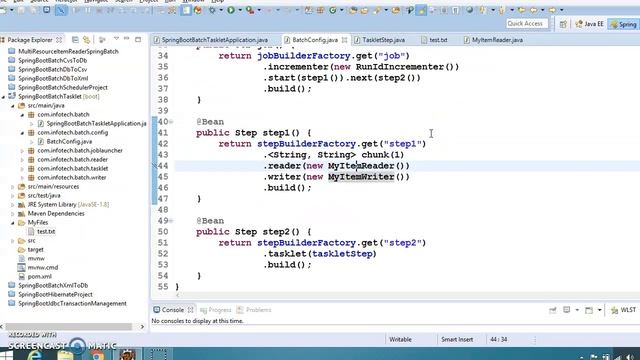Close the BatchConfig.java tab
The height and width of the screenshot is (360, 640).
tap(344, 40)
